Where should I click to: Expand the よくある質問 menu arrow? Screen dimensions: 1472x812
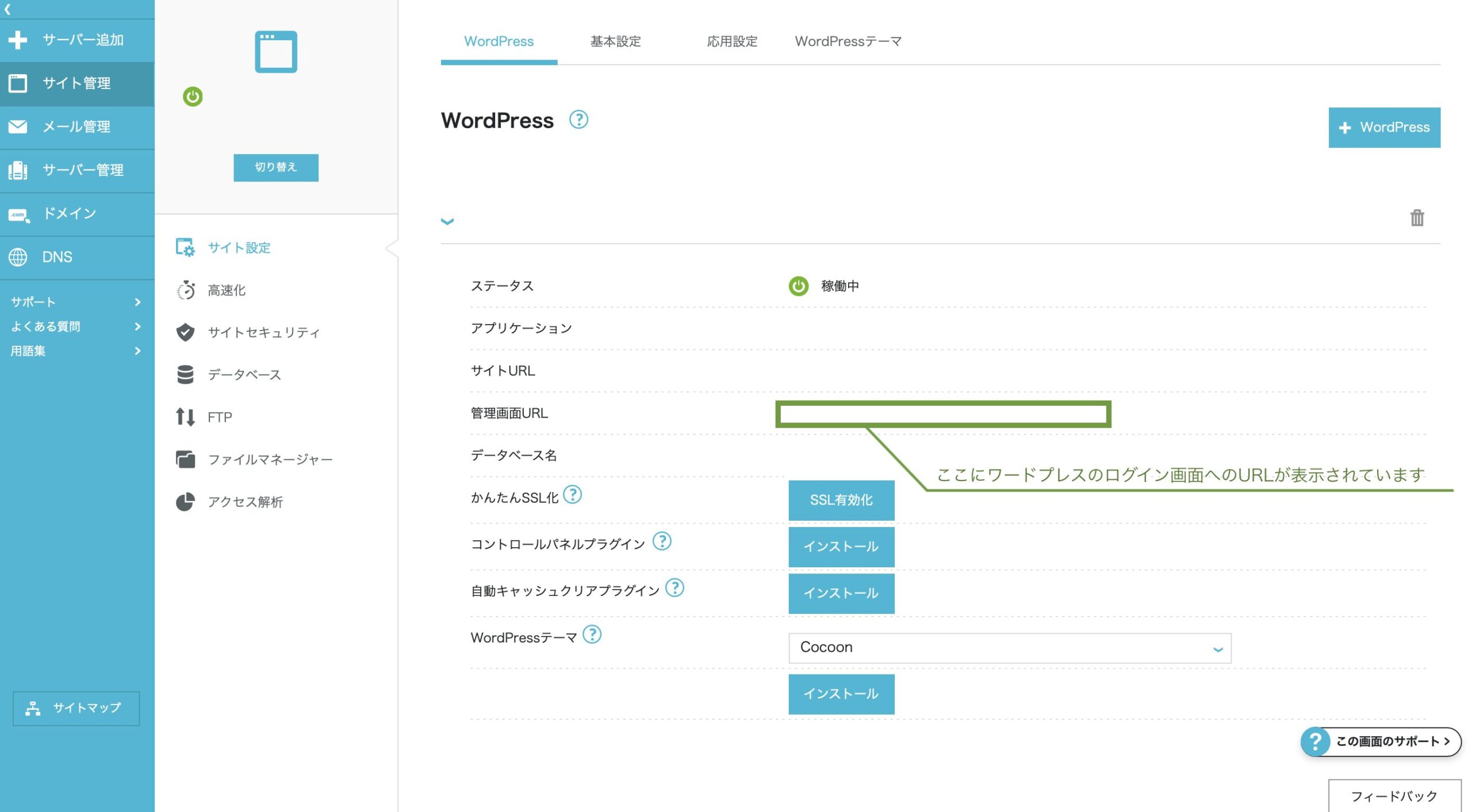click(137, 326)
